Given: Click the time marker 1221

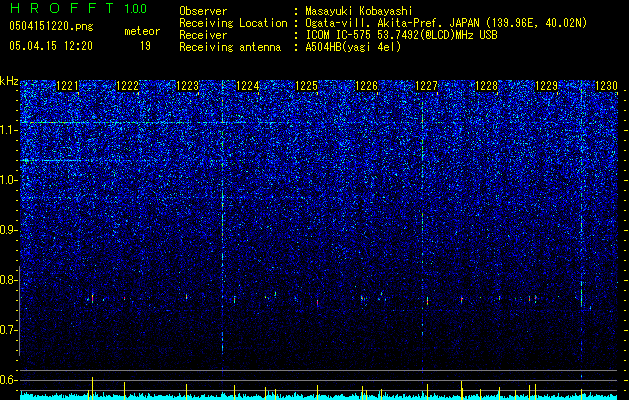Looking at the screenshot, I should coord(67,85).
